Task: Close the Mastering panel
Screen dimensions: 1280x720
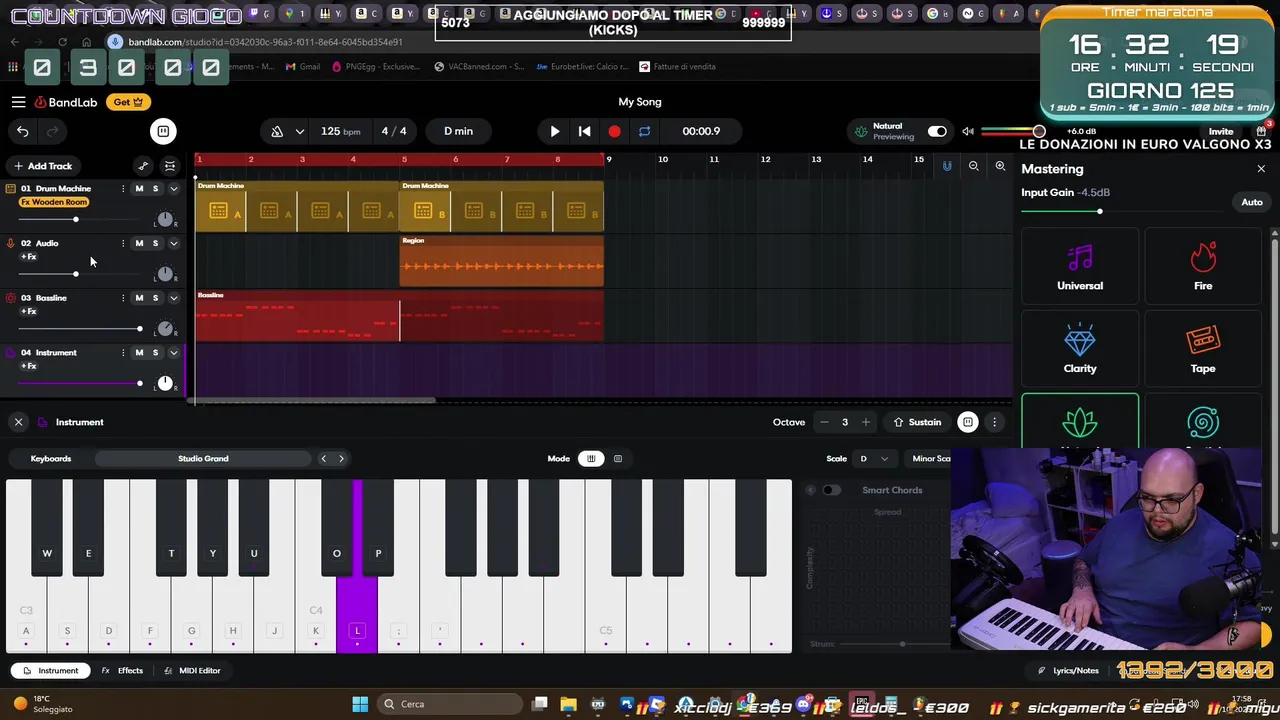Action: (x=1261, y=169)
